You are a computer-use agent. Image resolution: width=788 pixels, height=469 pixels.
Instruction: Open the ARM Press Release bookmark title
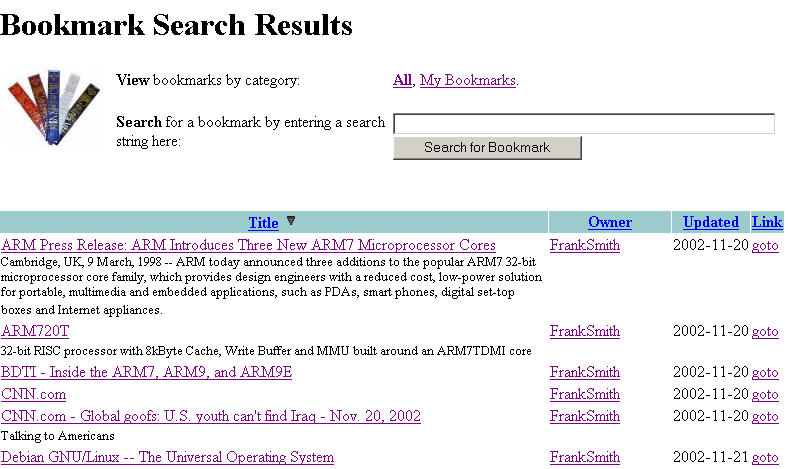248,245
